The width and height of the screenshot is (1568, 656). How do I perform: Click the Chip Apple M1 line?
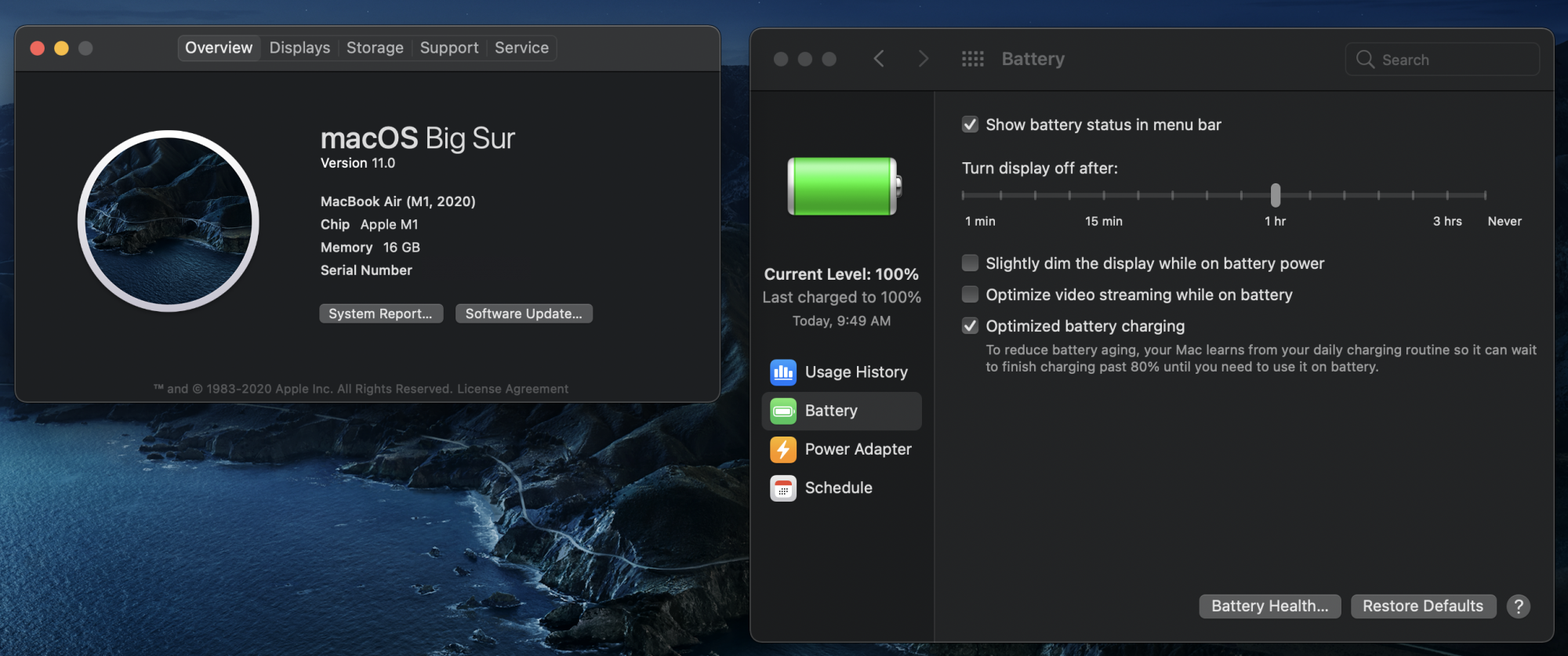(369, 225)
